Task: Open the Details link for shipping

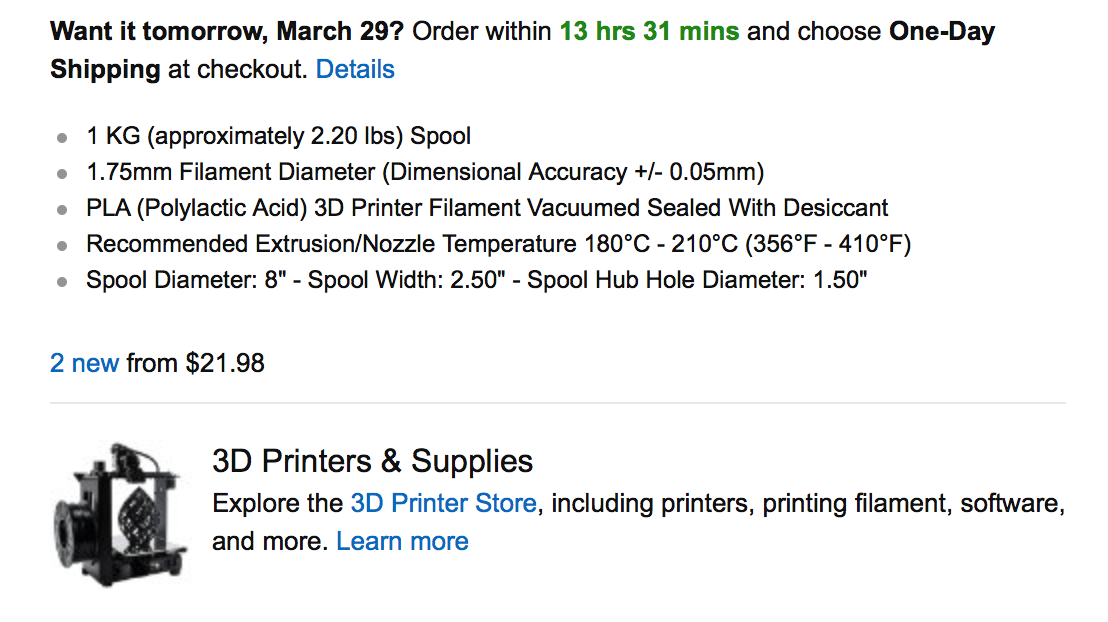Action: tap(355, 70)
